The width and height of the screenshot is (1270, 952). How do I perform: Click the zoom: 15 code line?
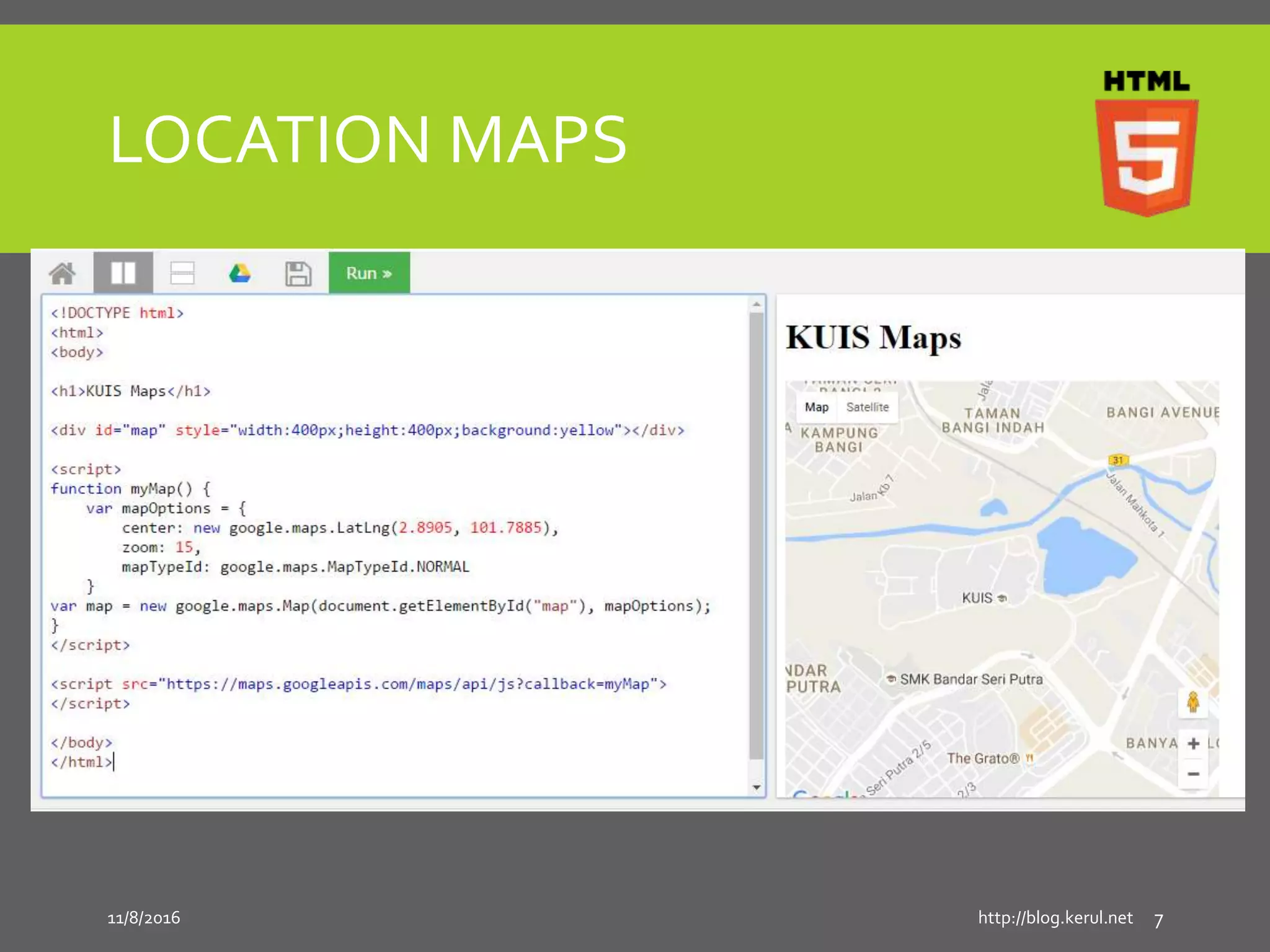click(x=161, y=547)
